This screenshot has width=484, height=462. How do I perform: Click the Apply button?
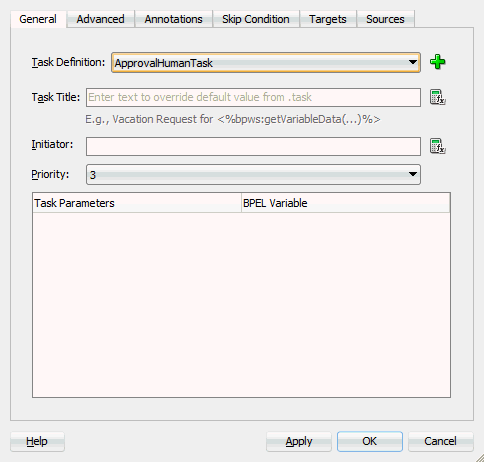coord(299,441)
